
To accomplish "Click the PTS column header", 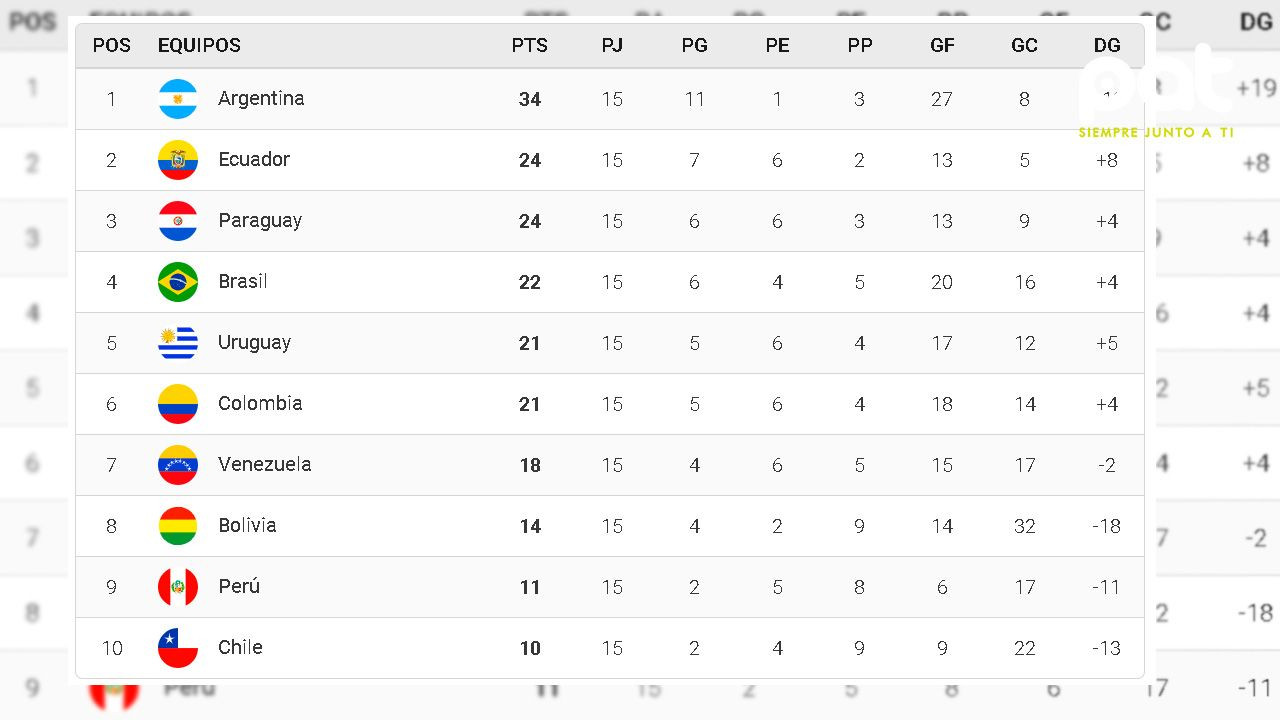I will point(529,45).
